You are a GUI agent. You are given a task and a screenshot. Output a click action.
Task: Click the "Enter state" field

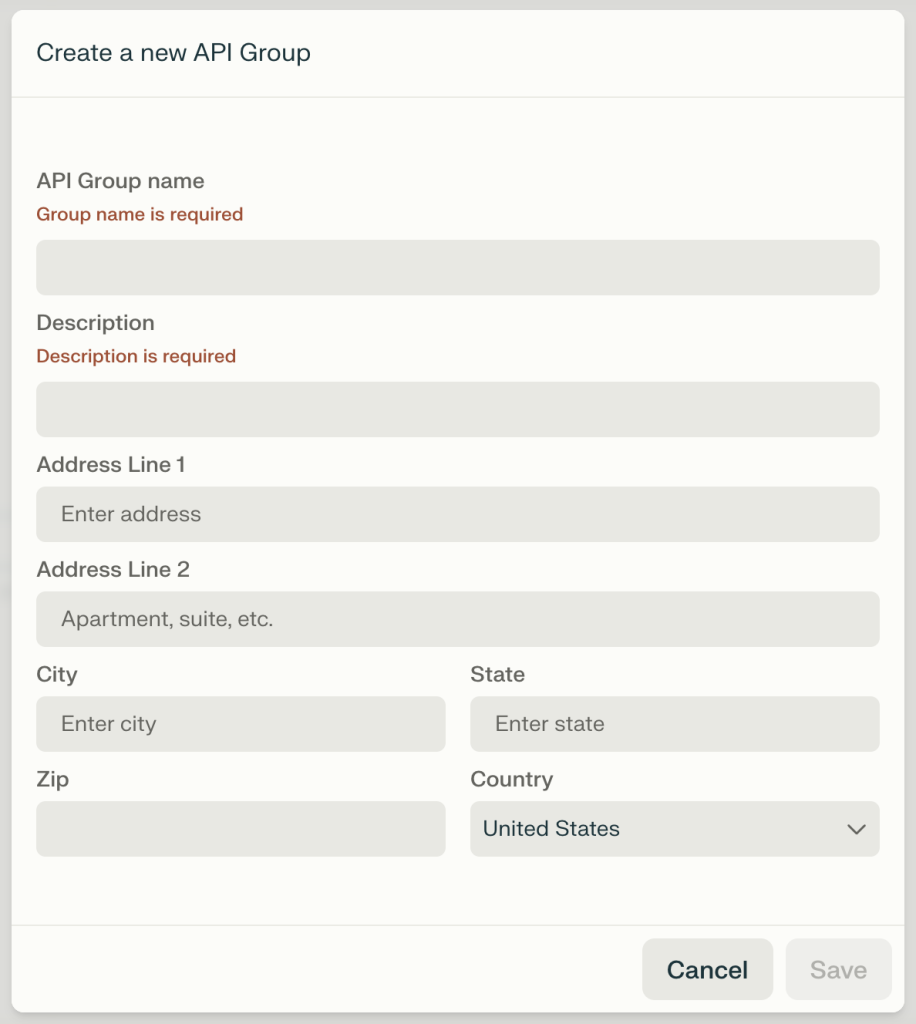pos(675,724)
